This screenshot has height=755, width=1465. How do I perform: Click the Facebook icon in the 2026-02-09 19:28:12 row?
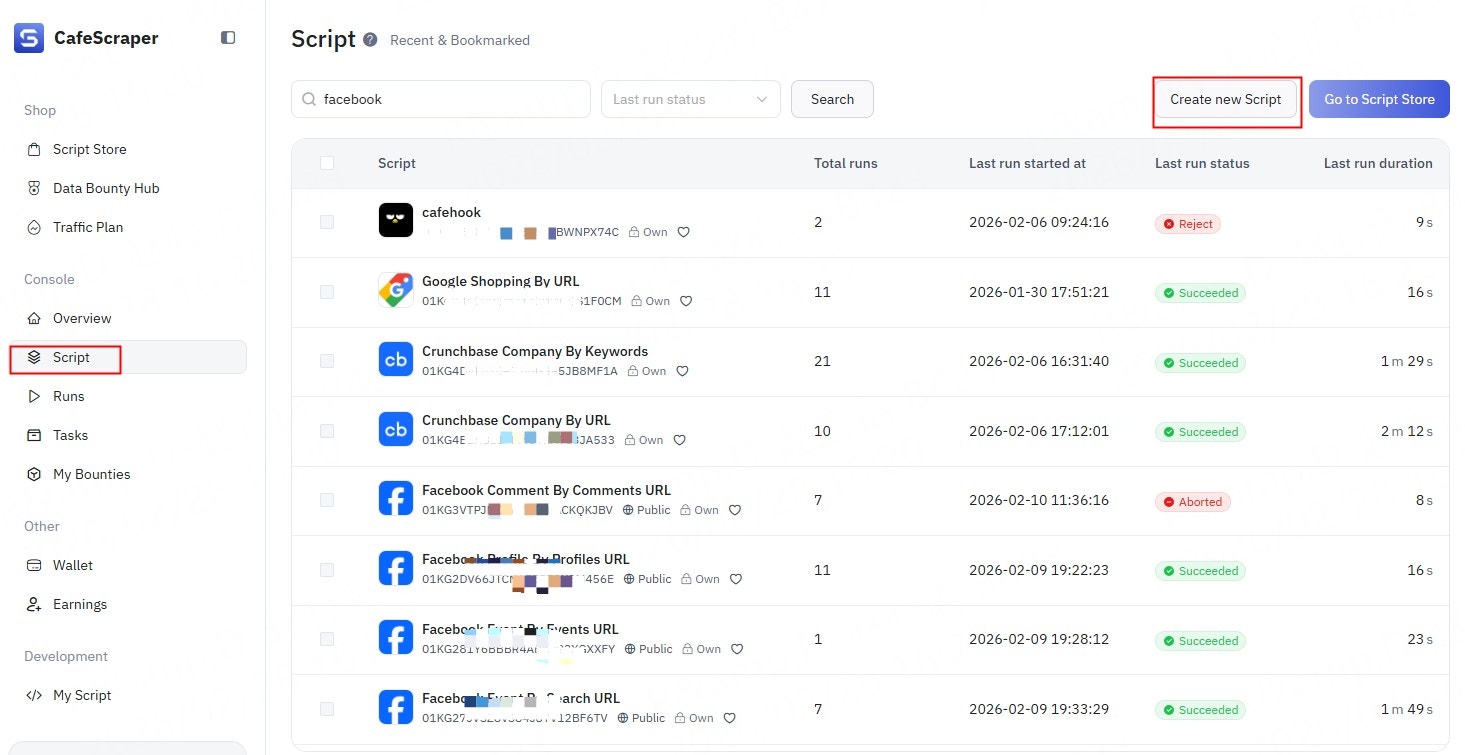396,637
